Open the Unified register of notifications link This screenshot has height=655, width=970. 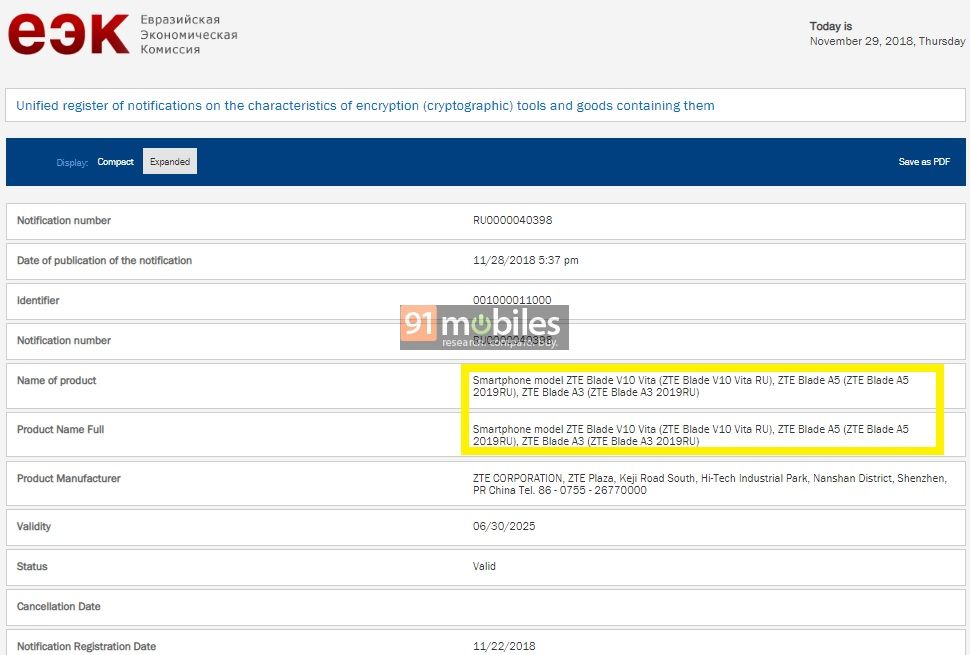coord(365,106)
